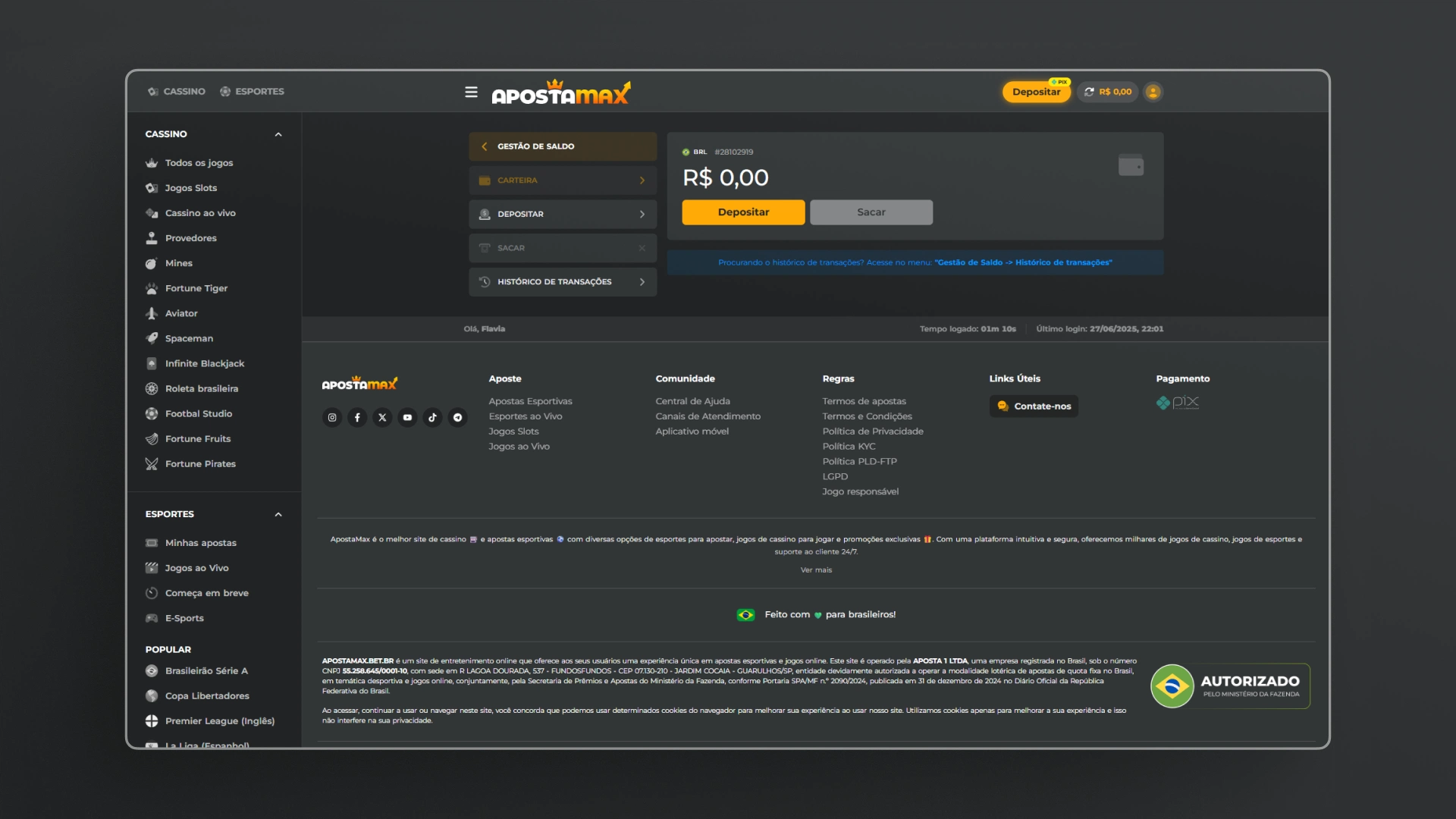Go back using the Gestão de Saldo arrow

click(485, 146)
